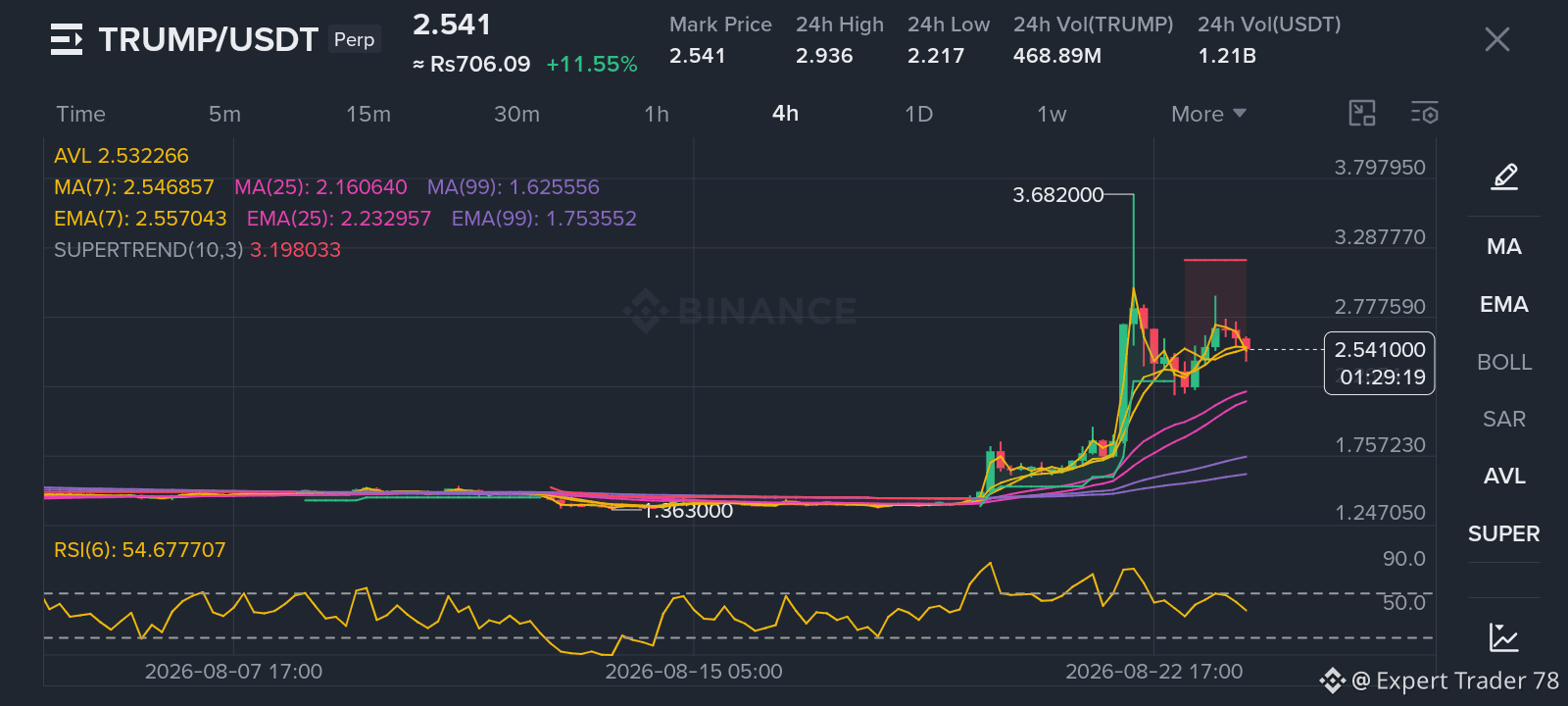Click the EMA(99): 1.753552 legend
The image size is (1568, 706).
coord(544,219)
